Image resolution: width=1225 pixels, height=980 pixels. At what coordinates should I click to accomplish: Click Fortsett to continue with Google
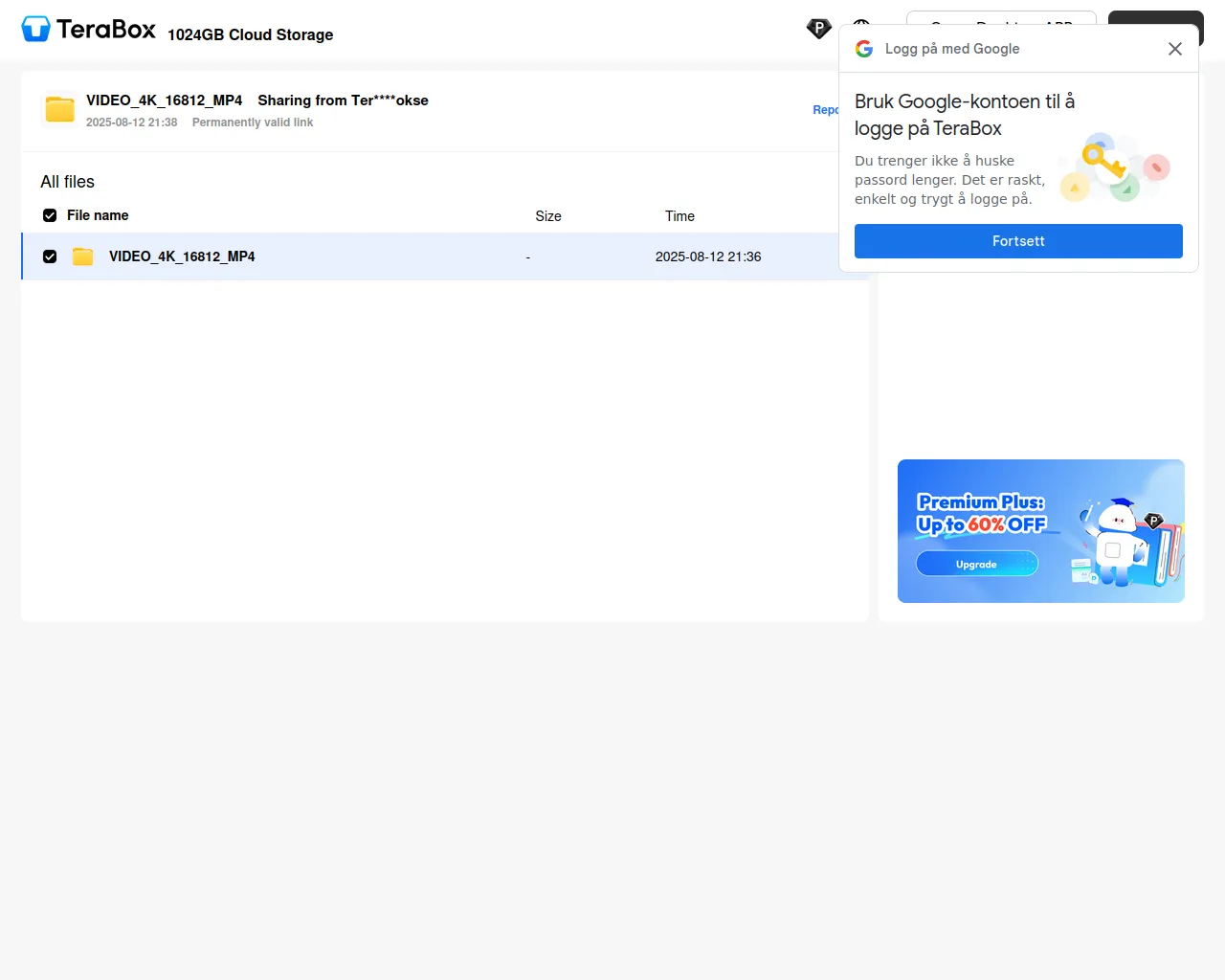tap(1018, 241)
